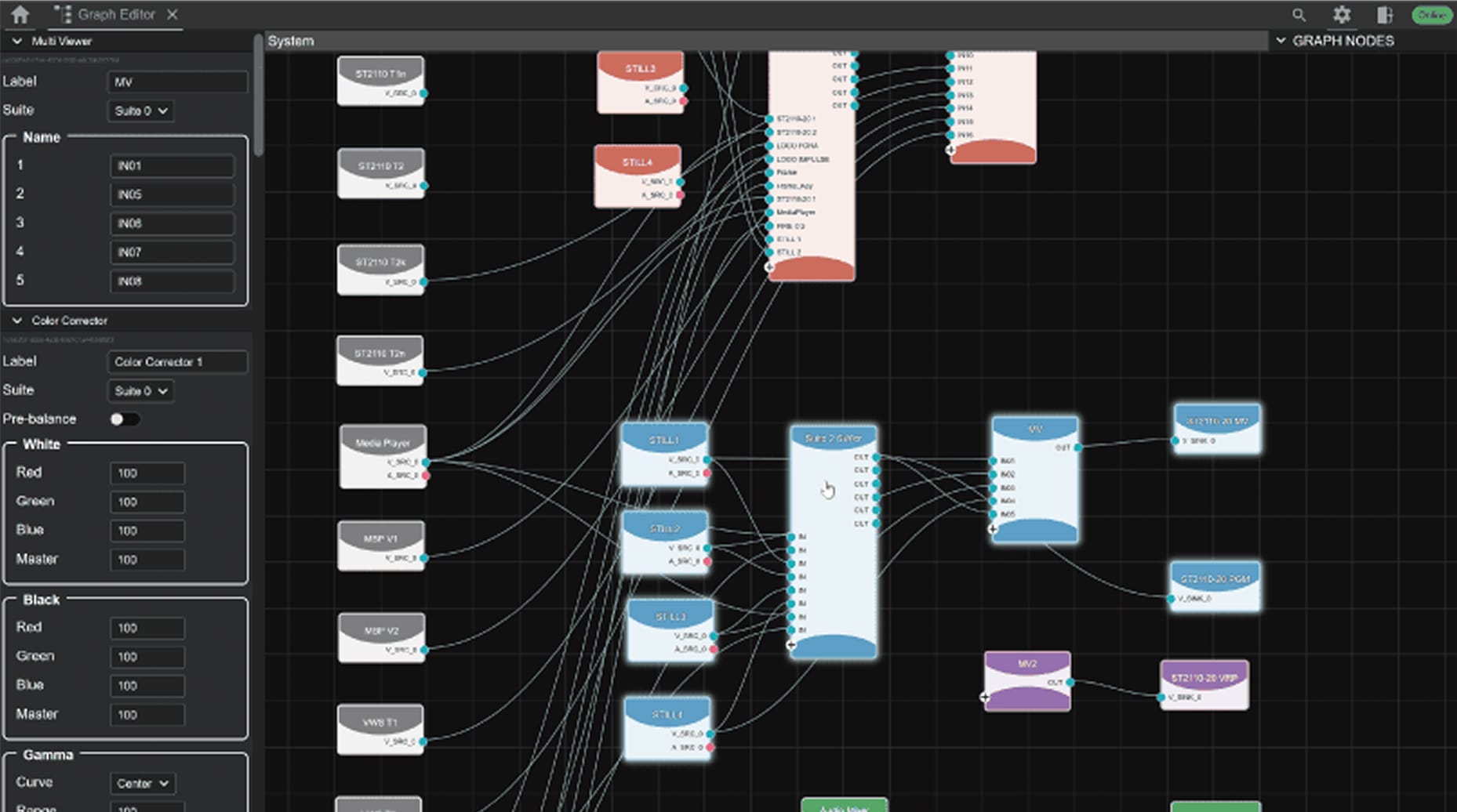Viewport: 1457px width, 812px height.
Task: Click the Color Corrector 1 label field
Action: [x=176, y=361]
